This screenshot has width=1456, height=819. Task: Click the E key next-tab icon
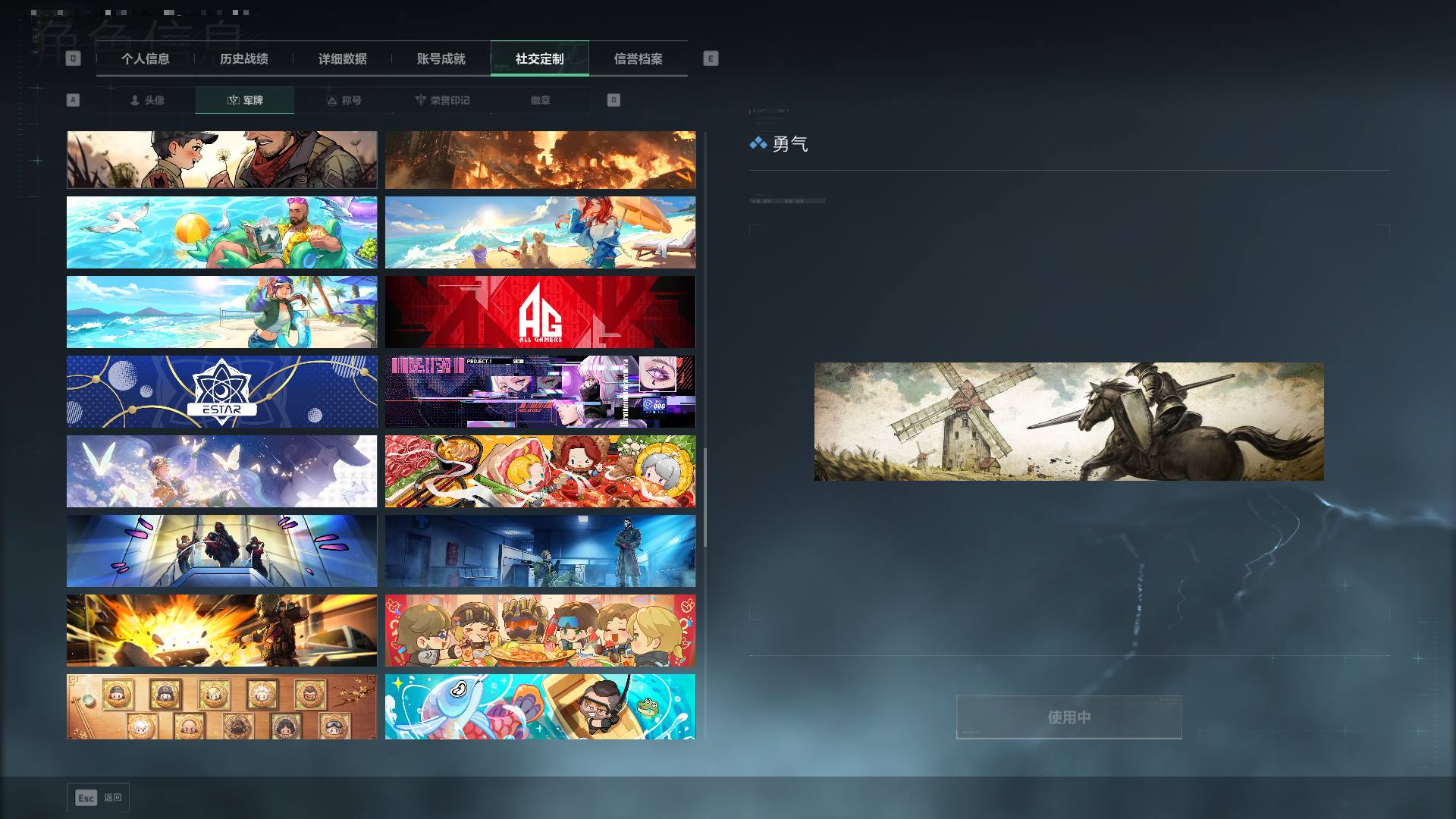point(711,58)
